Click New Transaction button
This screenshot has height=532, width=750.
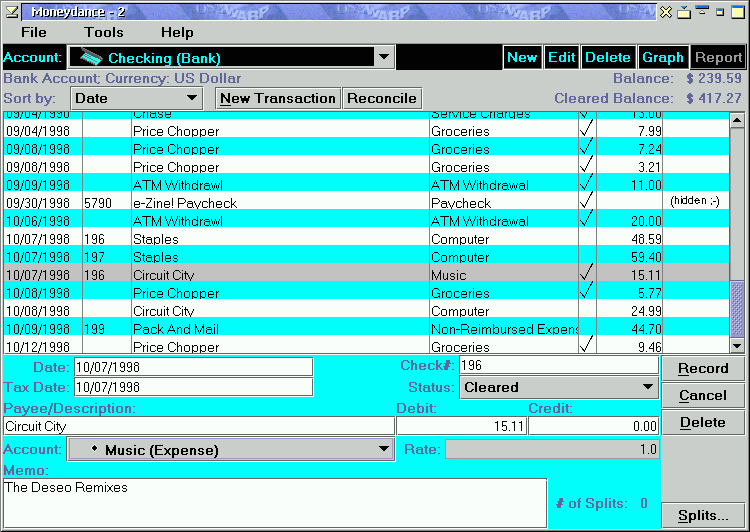click(278, 99)
